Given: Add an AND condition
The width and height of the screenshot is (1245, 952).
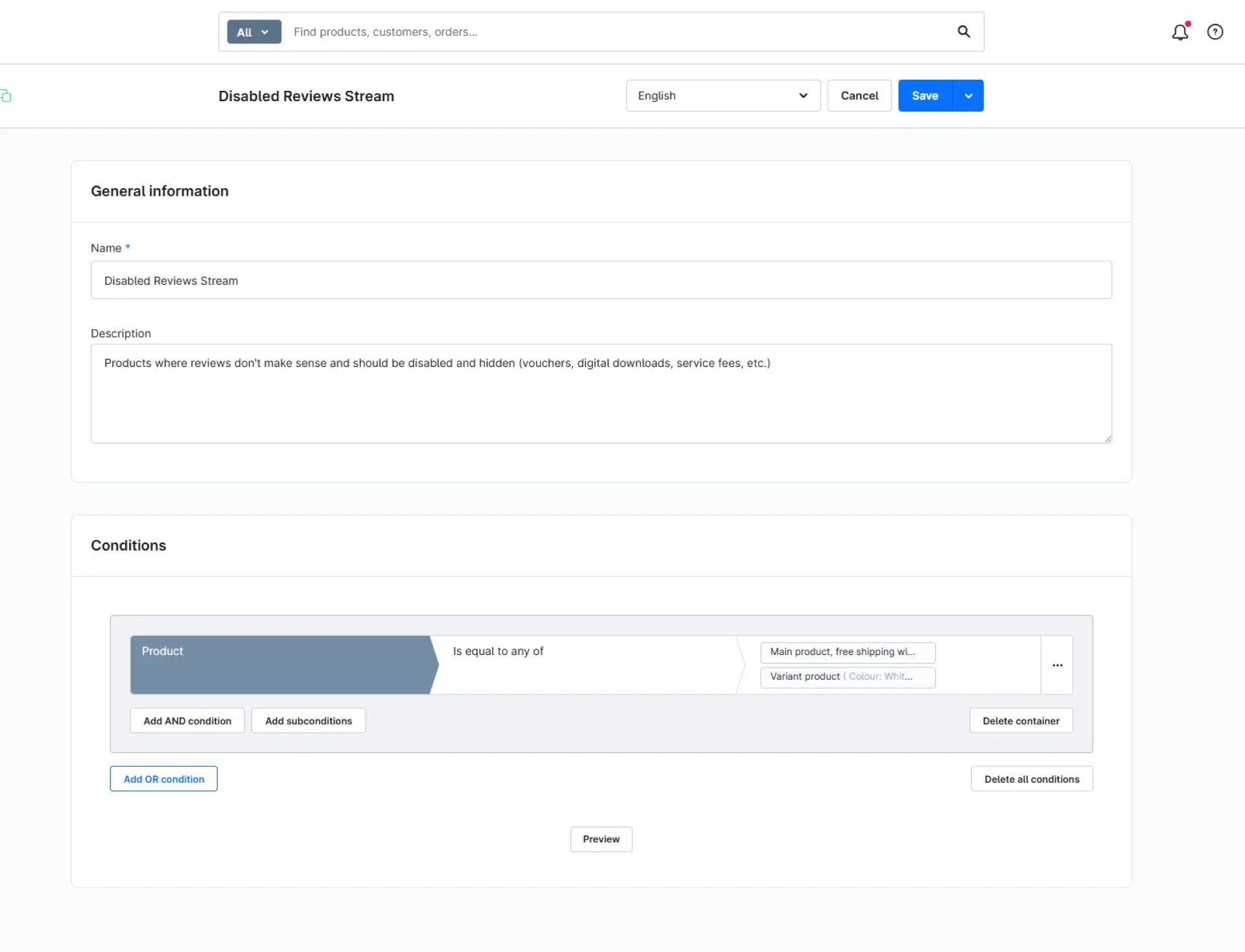Looking at the screenshot, I should point(187,721).
